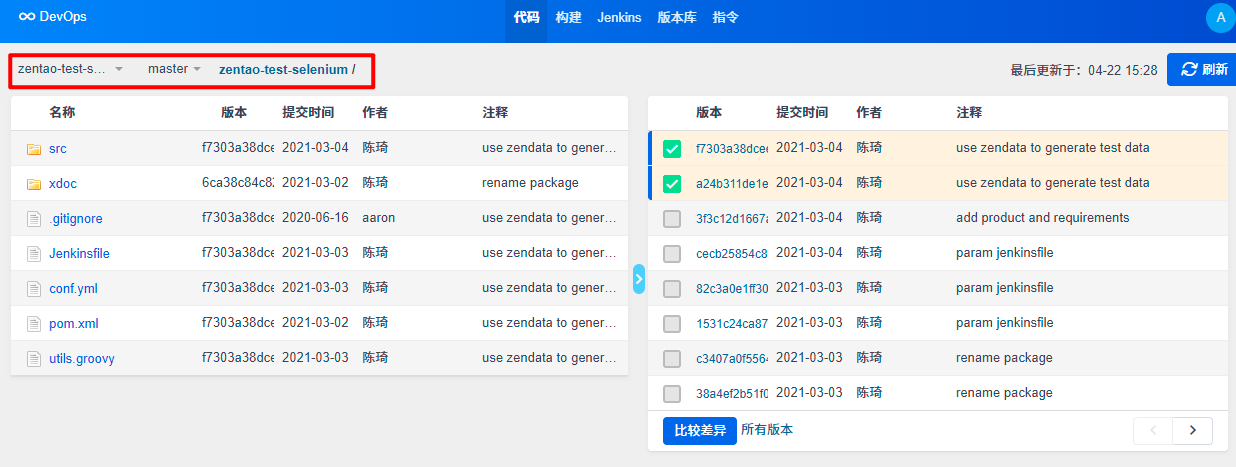This screenshot has height=467, width=1236.
Task: Open the 构建 tab
Action: (x=568, y=17)
